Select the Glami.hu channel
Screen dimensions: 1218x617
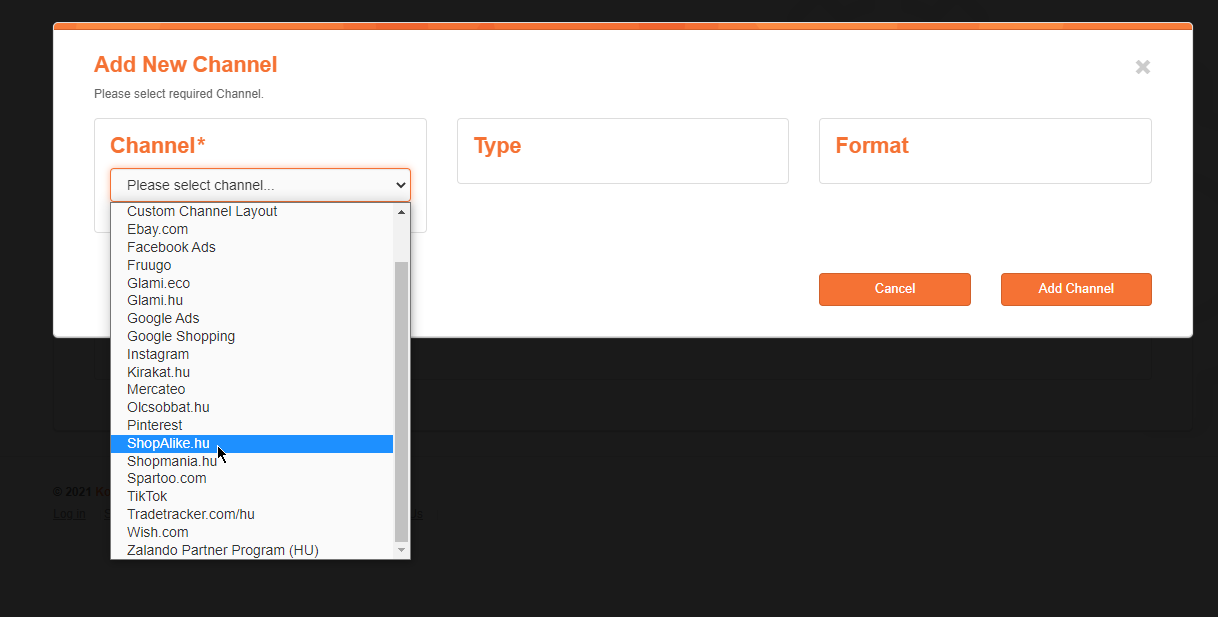click(x=252, y=300)
